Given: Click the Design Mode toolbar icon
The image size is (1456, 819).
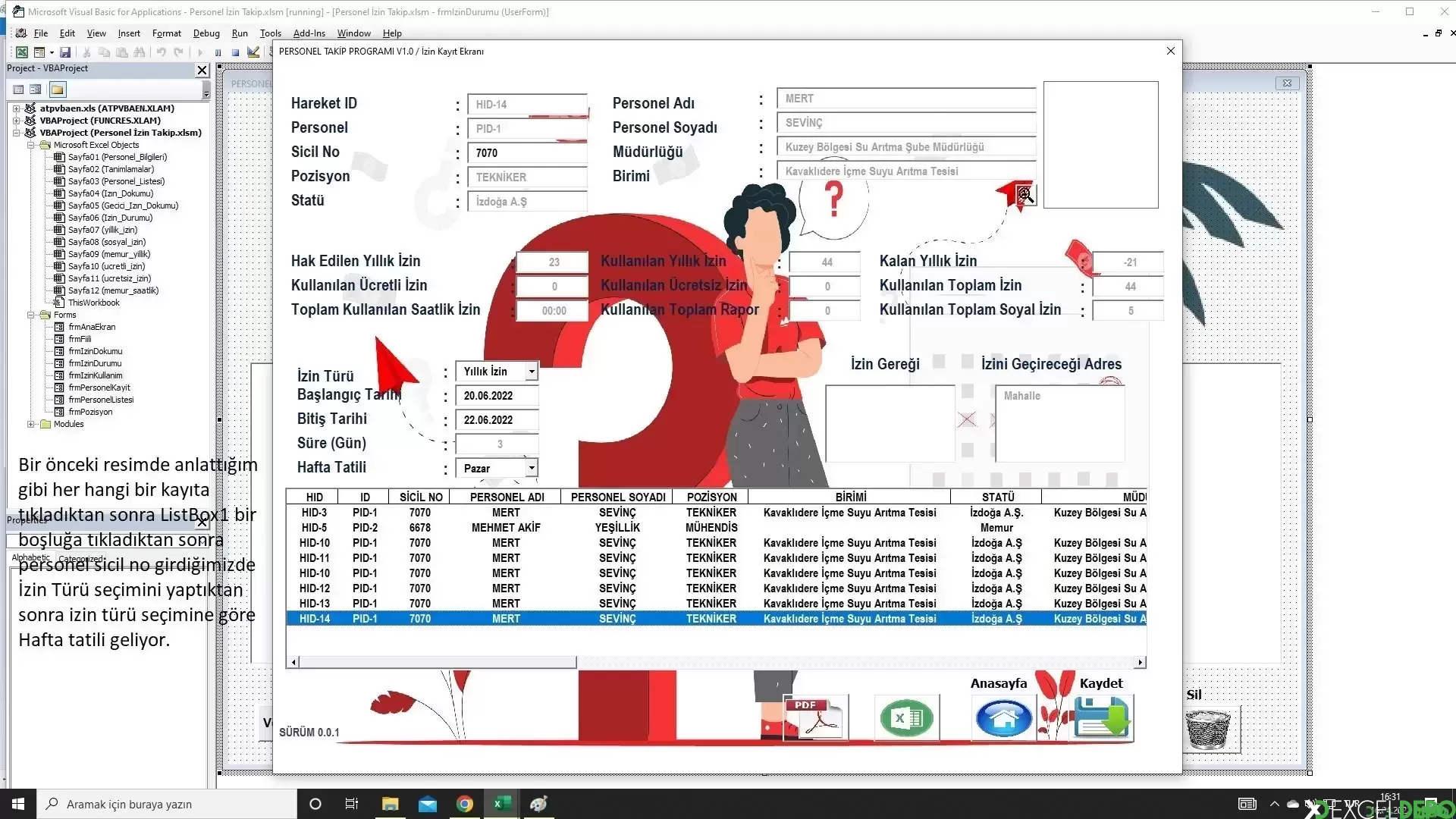Looking at the screenshot, I should coord(253,52).
